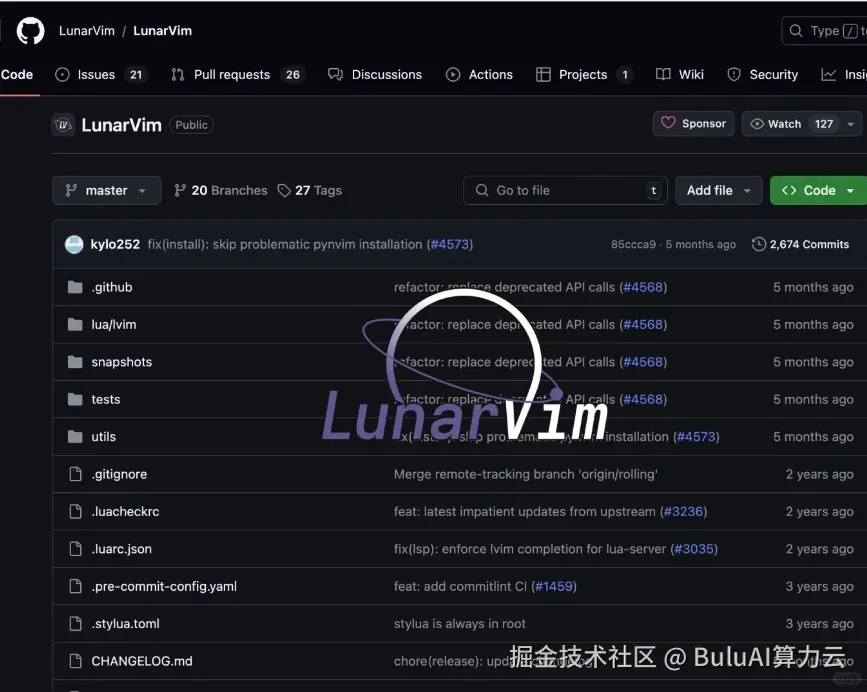The width and height of the screenshot is (867, 692).
Task: Open the kylo252 author link
Action: click(x=115, y=244)
